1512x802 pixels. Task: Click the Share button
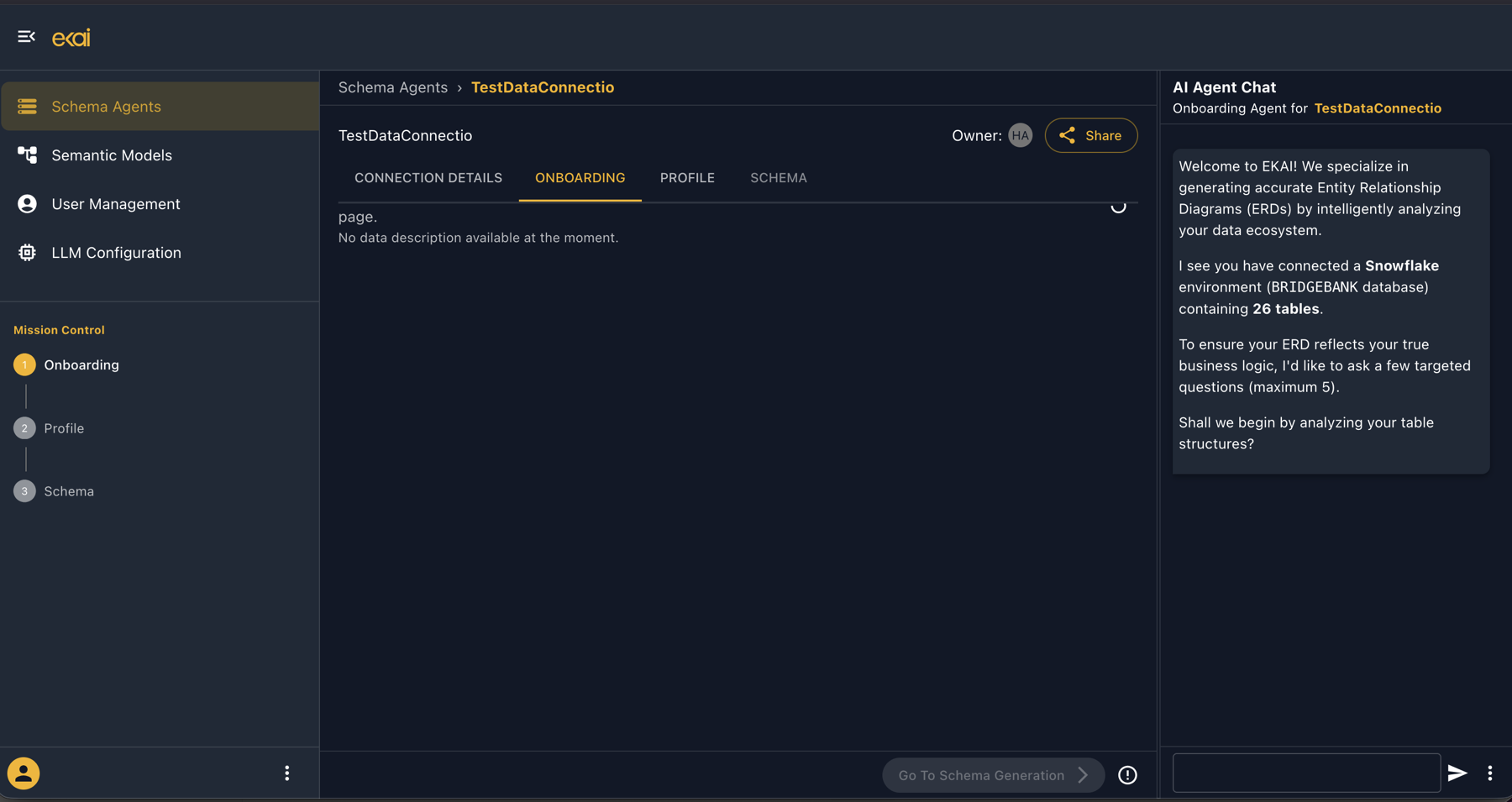[1091, 135]
